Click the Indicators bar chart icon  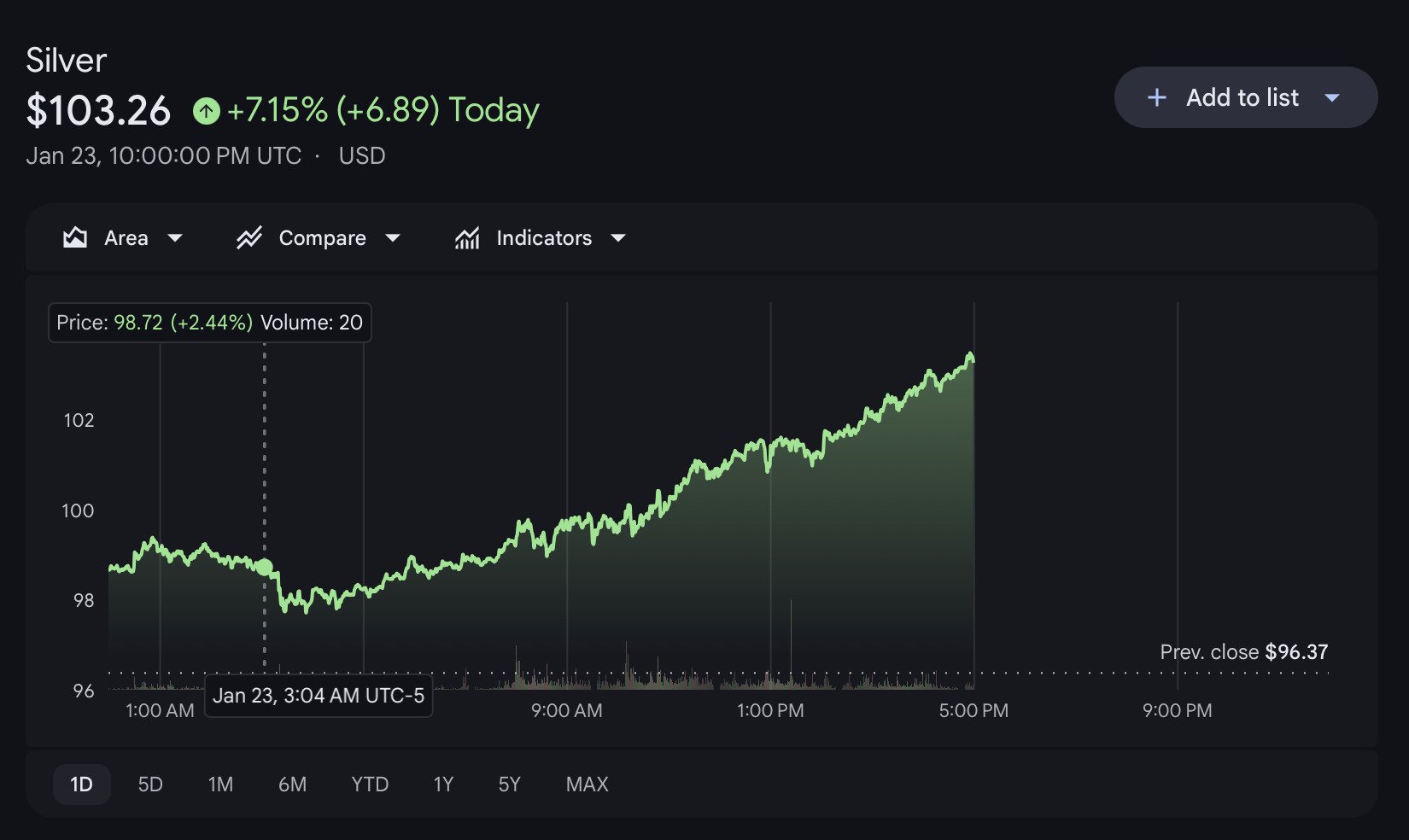pyautogui.click(x=467, y=238)
